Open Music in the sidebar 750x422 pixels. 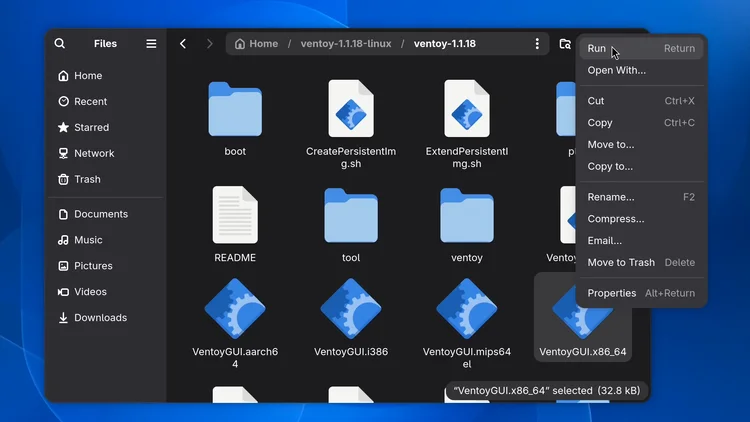[x=105, y=240]
